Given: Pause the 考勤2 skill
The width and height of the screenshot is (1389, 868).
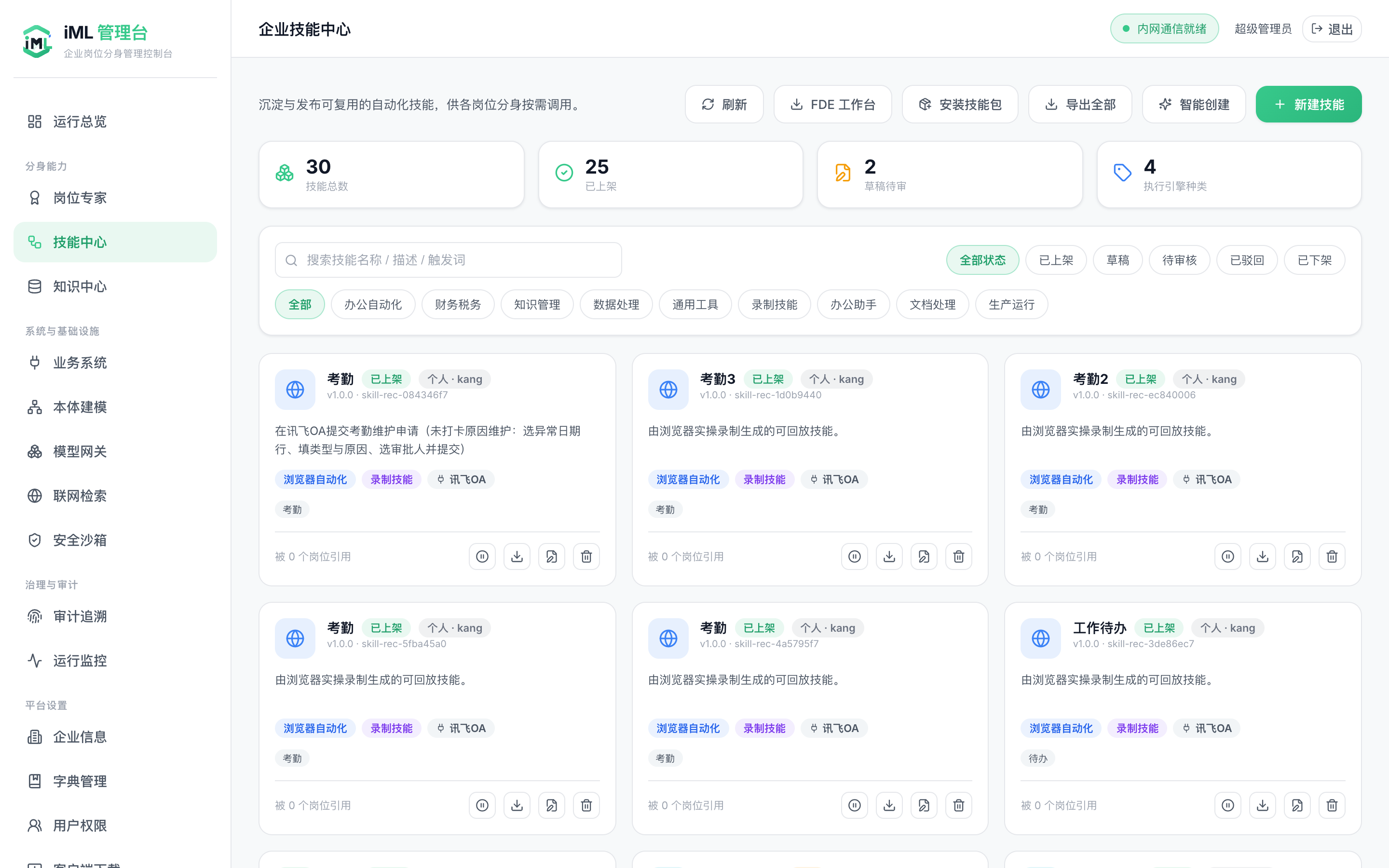Looking at the screenshot, I should coord(1228,556).
